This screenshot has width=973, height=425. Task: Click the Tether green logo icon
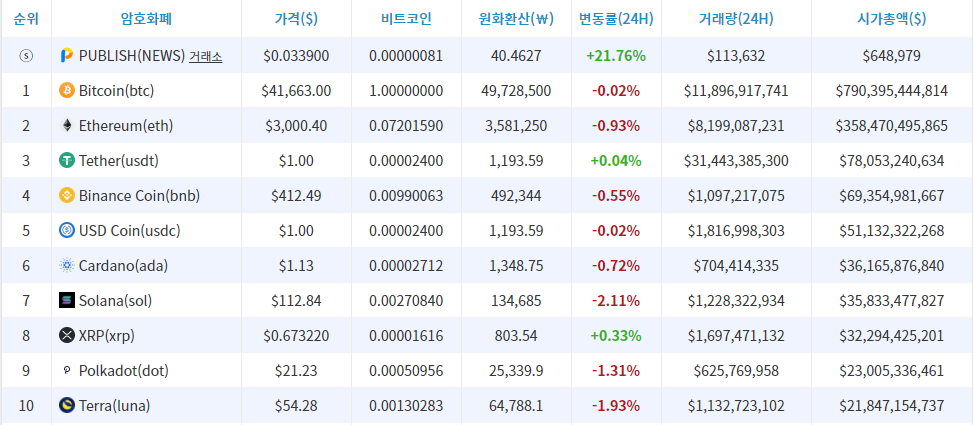[x=66, y=161]
